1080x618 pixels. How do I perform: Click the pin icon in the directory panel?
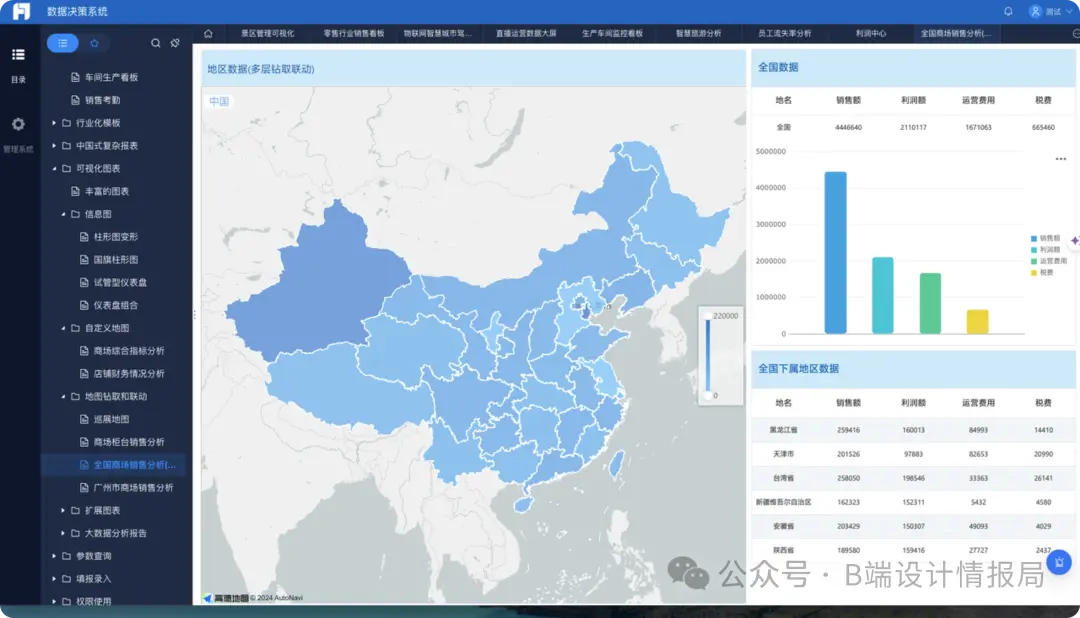pyautogui.click(x=175, y=43)
